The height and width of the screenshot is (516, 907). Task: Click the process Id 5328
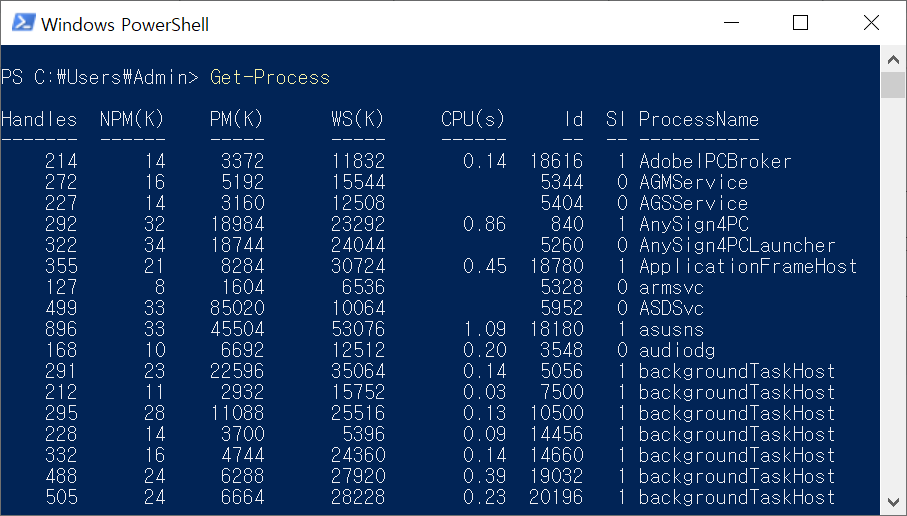click(x=562, y=288)
